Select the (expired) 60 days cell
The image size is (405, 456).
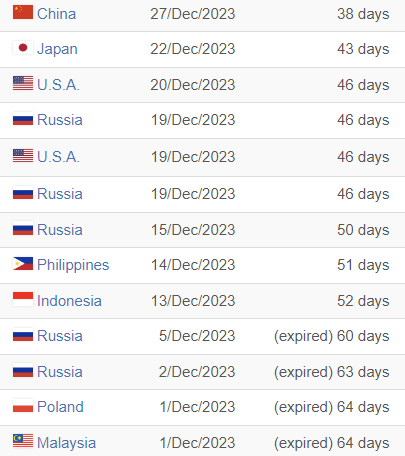click(331, 336)
